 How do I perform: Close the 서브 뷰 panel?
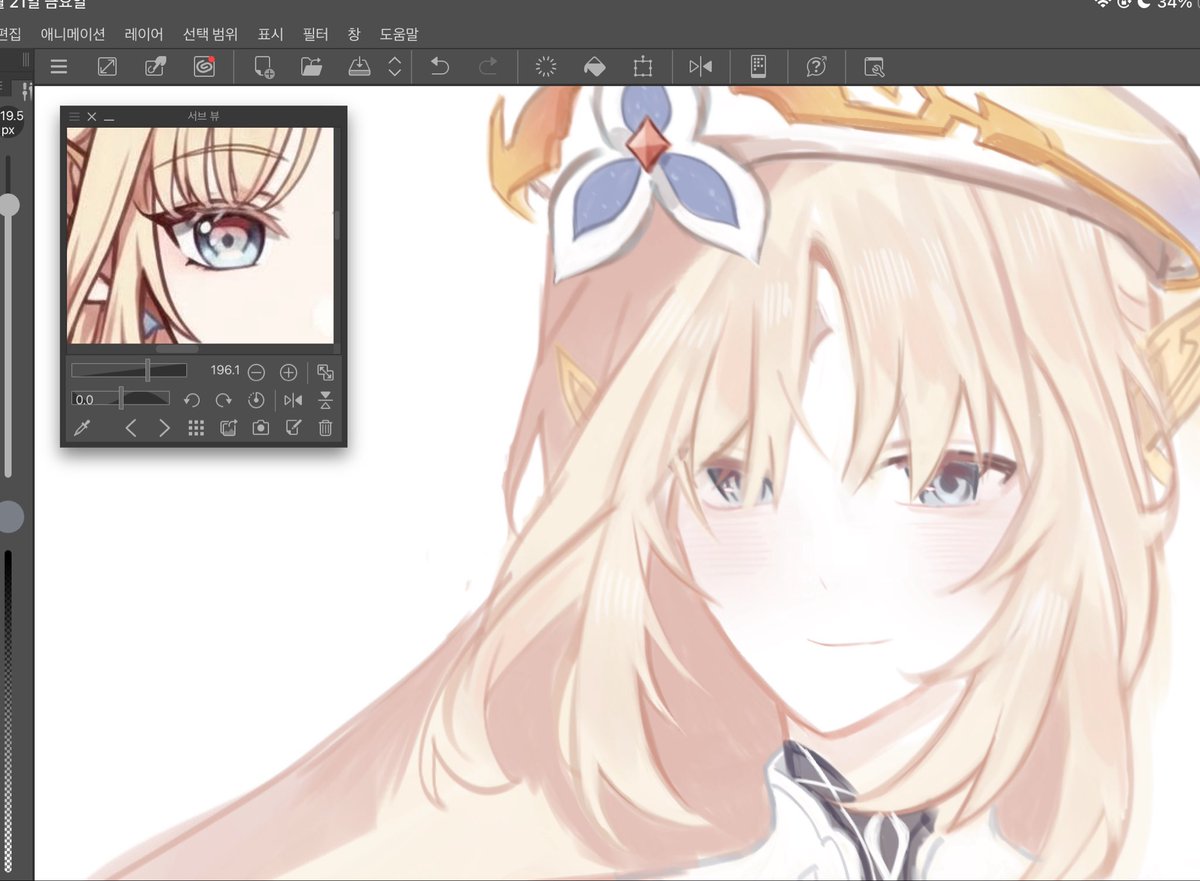92,116
